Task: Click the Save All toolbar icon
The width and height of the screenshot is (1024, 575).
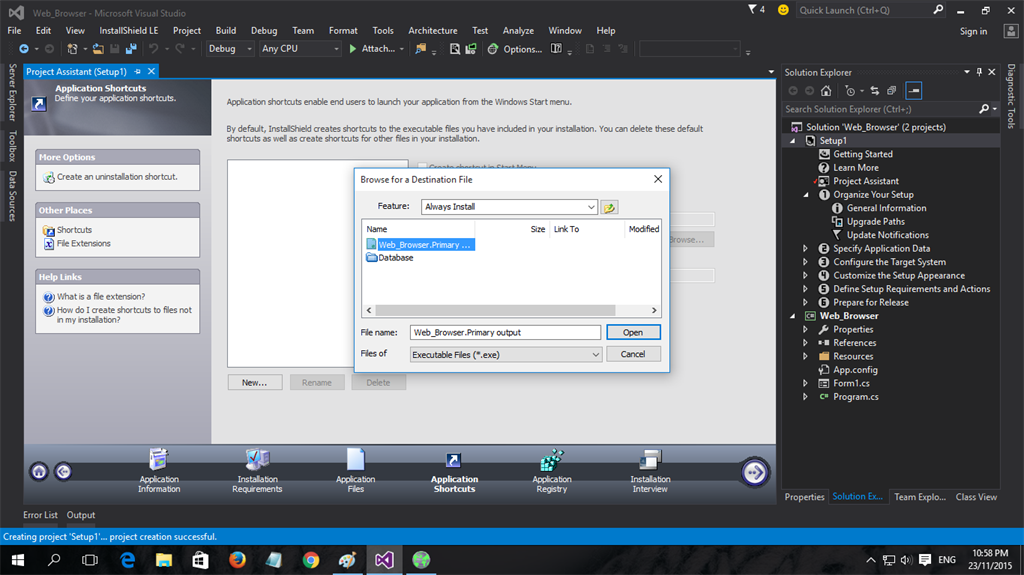Action: 131,48
